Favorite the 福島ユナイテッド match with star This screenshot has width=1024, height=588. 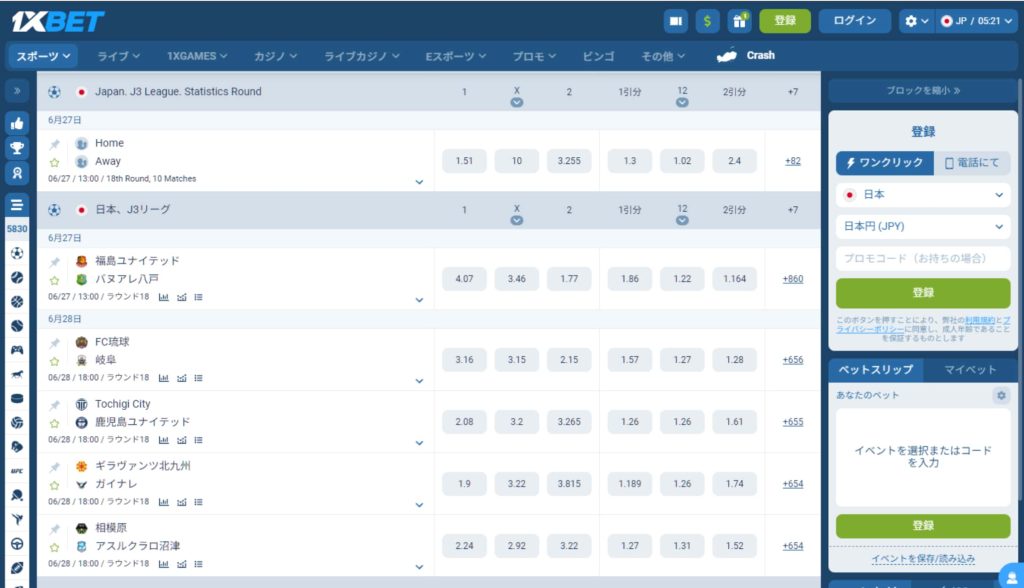click(55, 280)
